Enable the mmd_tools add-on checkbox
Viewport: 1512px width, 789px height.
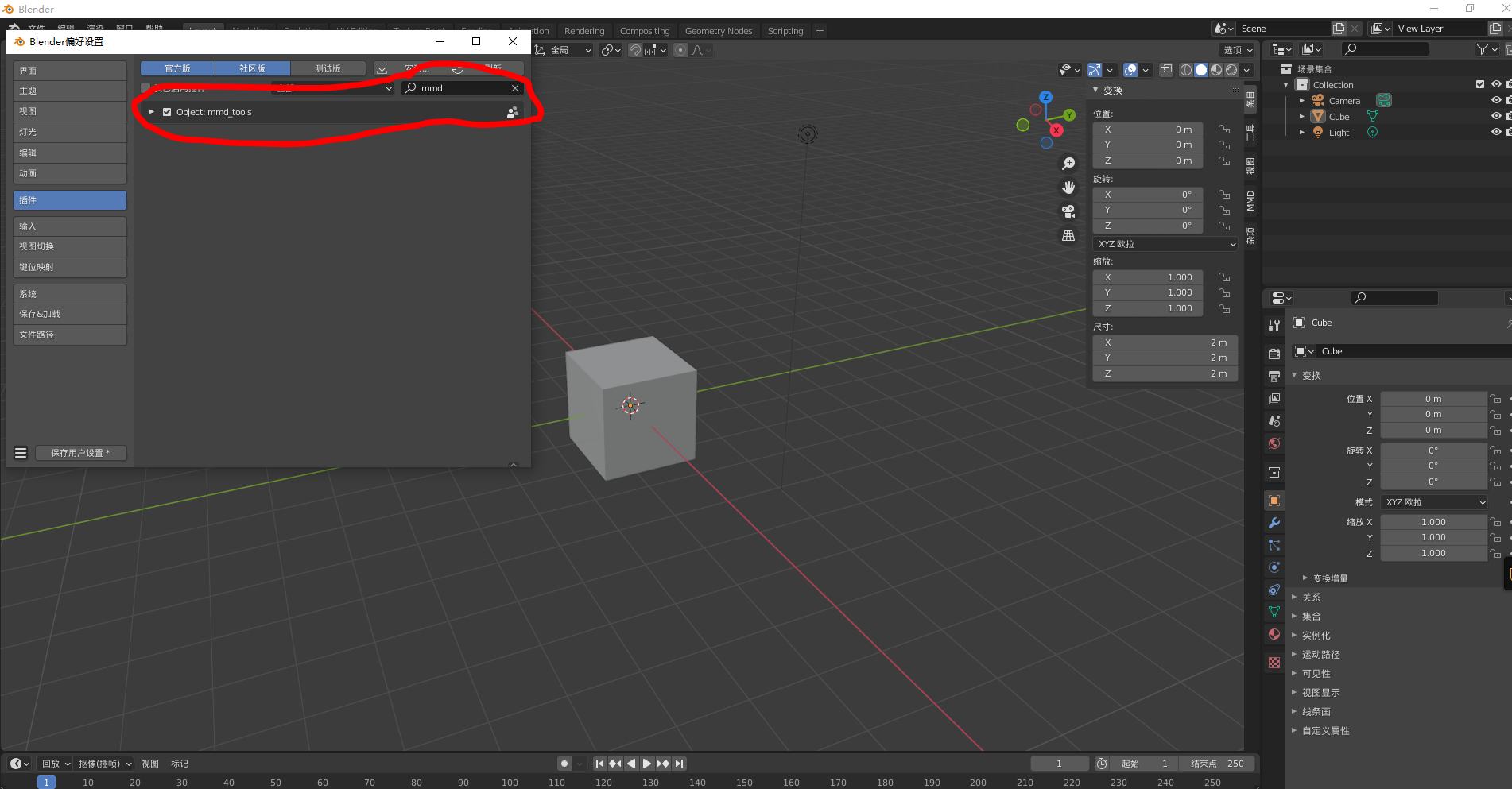point(167,112)
